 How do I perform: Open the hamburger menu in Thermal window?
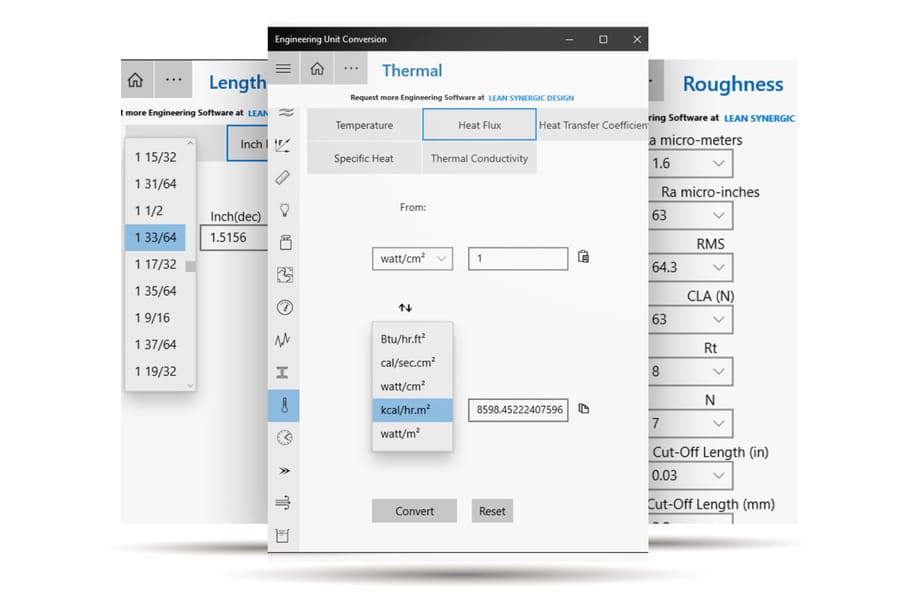(283, 69)
